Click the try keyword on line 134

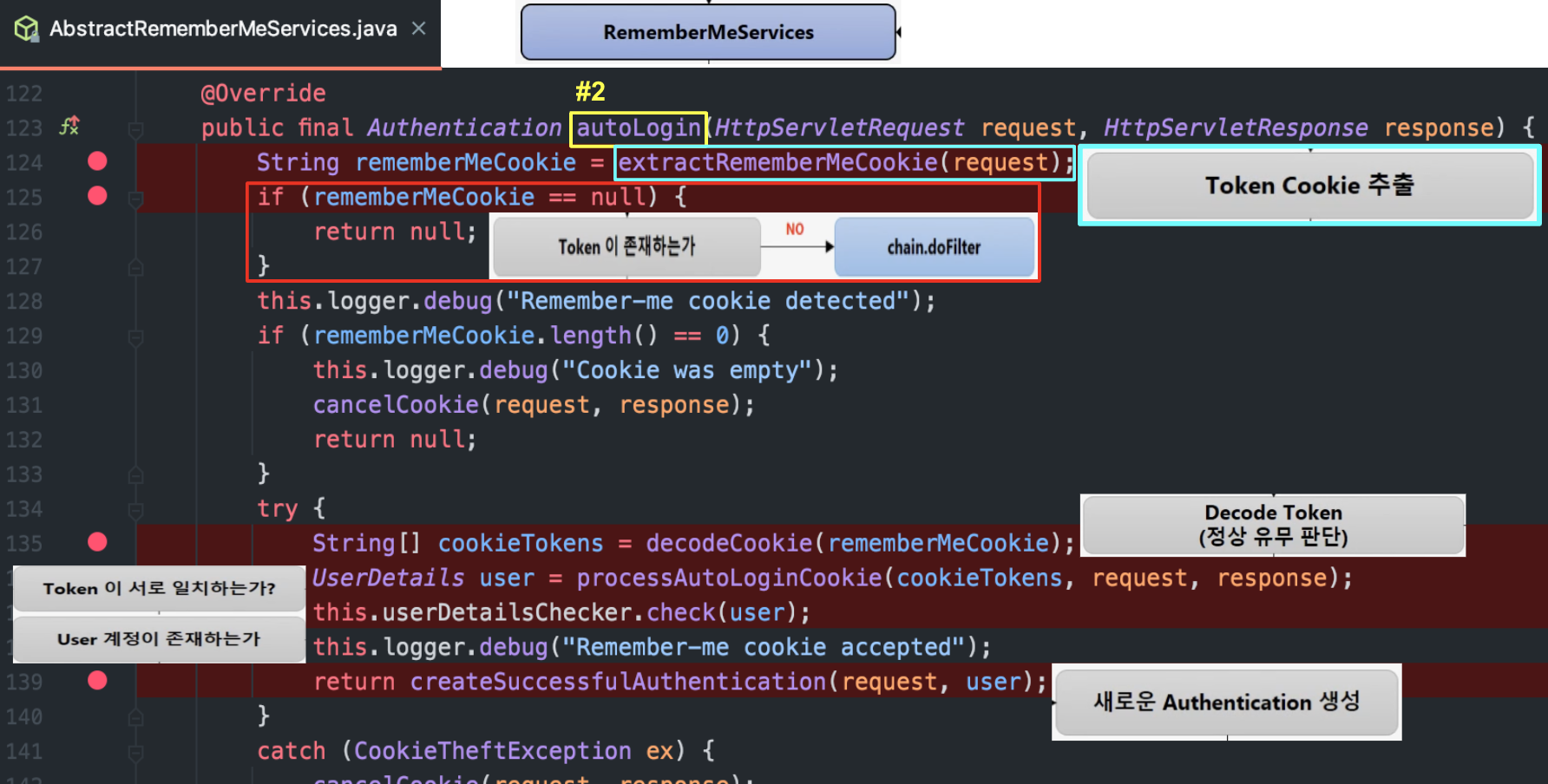coord(278,509)
